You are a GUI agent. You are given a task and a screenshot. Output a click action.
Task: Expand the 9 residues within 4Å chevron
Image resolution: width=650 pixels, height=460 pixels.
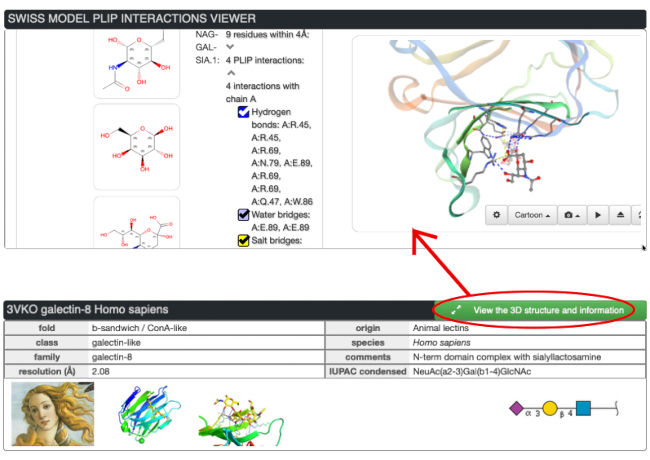click(x=230, y=47)
